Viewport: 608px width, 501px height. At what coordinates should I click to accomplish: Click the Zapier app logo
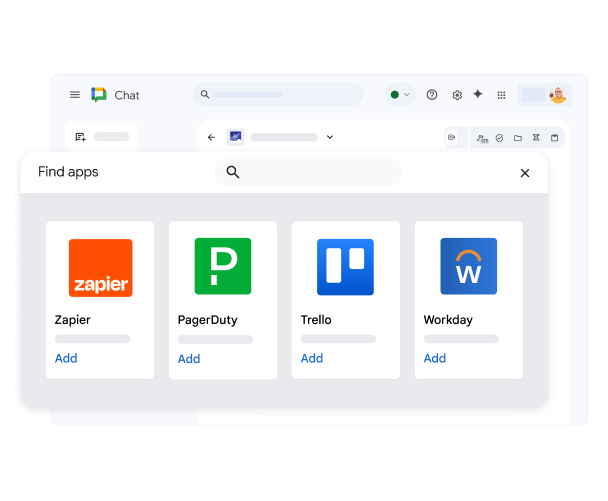click(101, 268)
